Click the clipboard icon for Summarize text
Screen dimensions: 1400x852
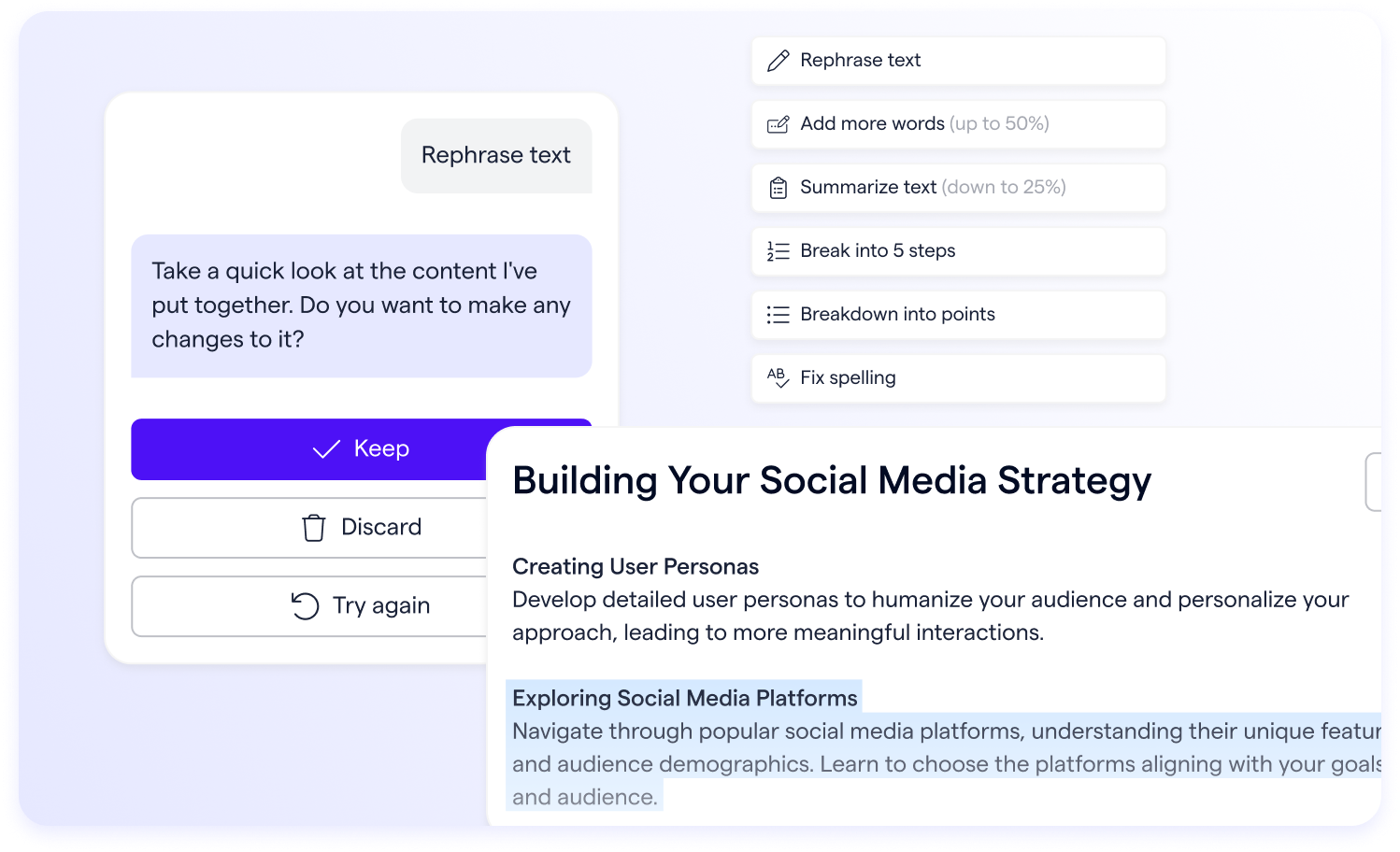coord(778,188)
